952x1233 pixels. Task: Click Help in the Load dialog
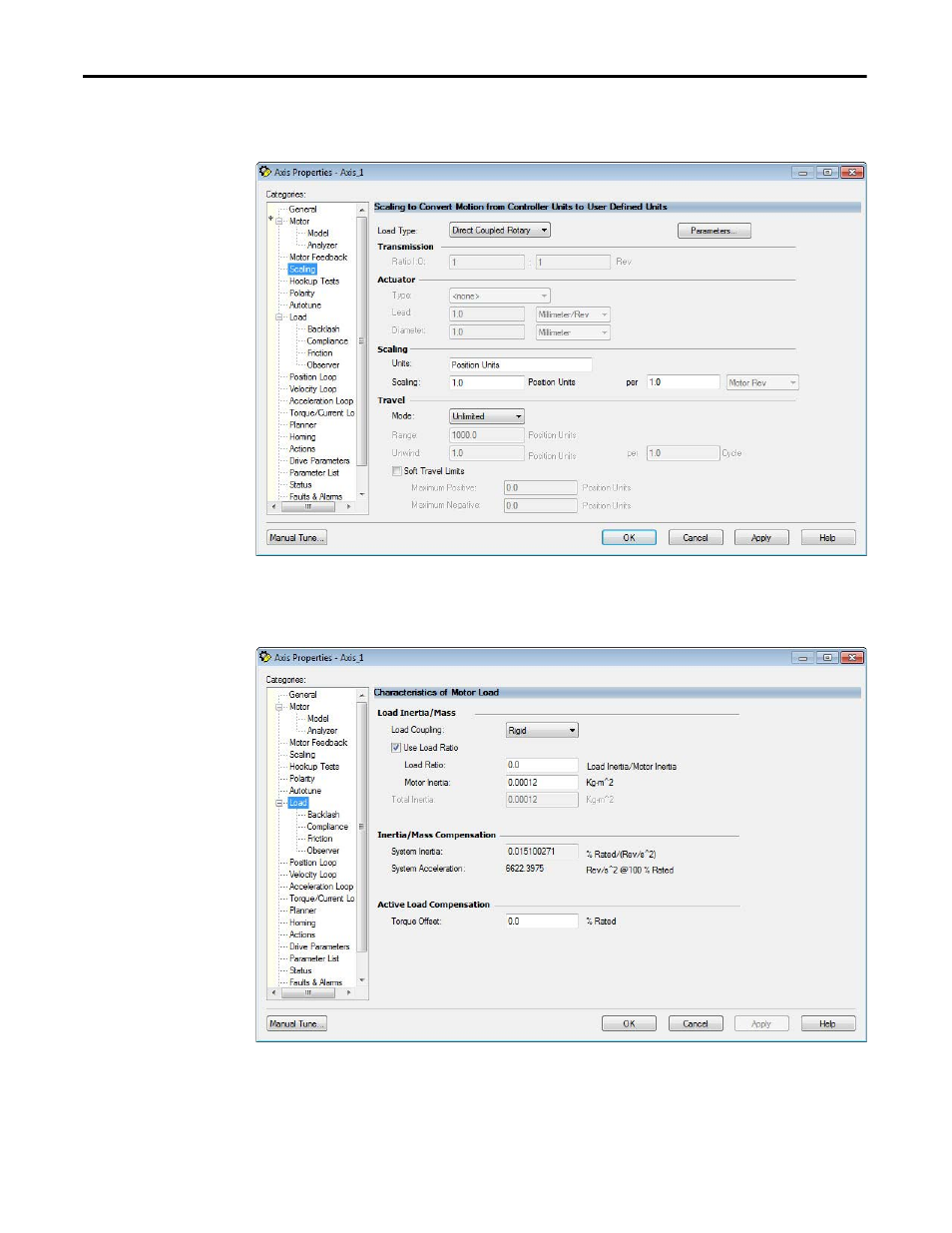click(x=828, y=1023)
